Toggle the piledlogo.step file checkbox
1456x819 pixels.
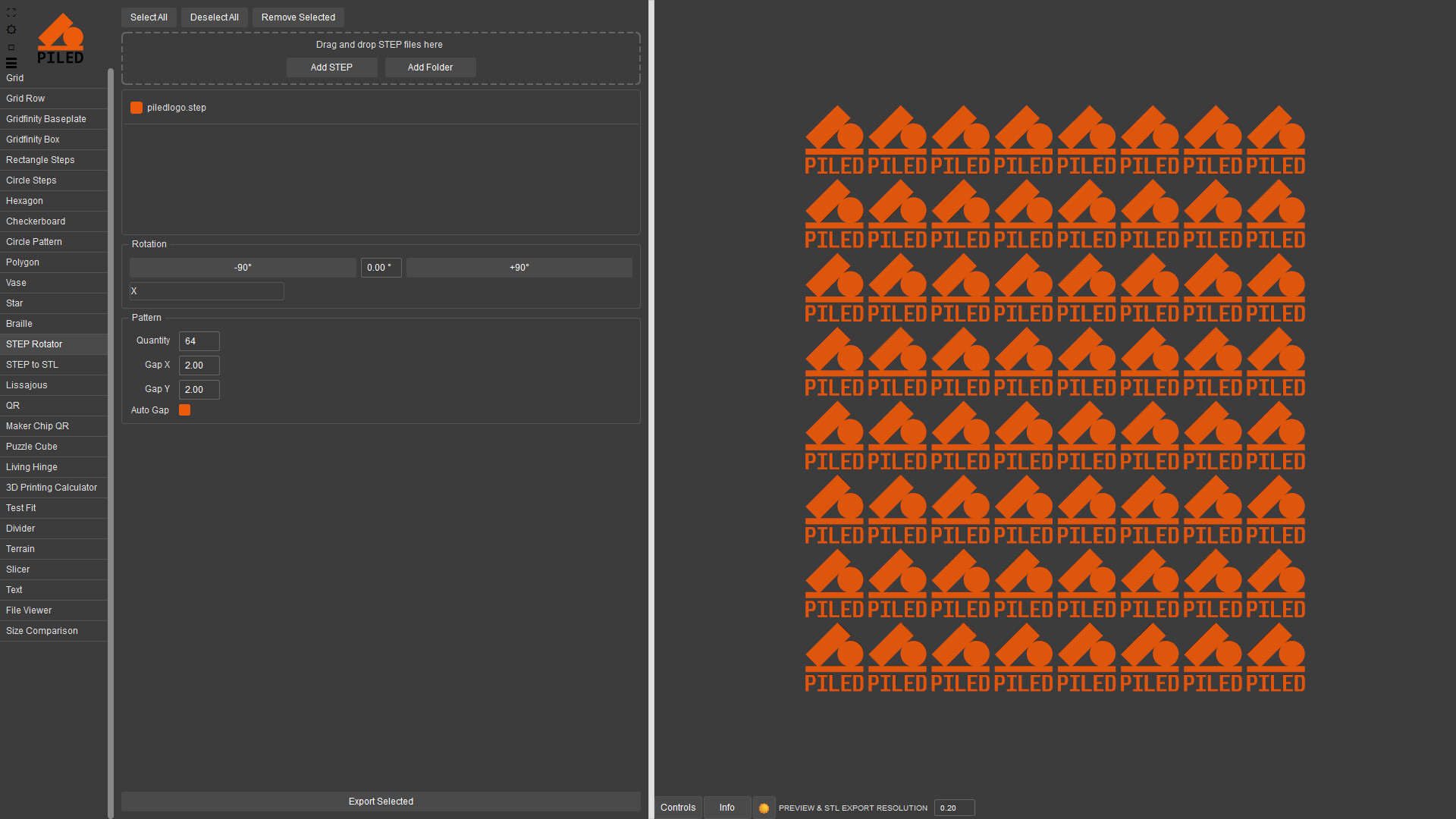(x=136, y=108)
